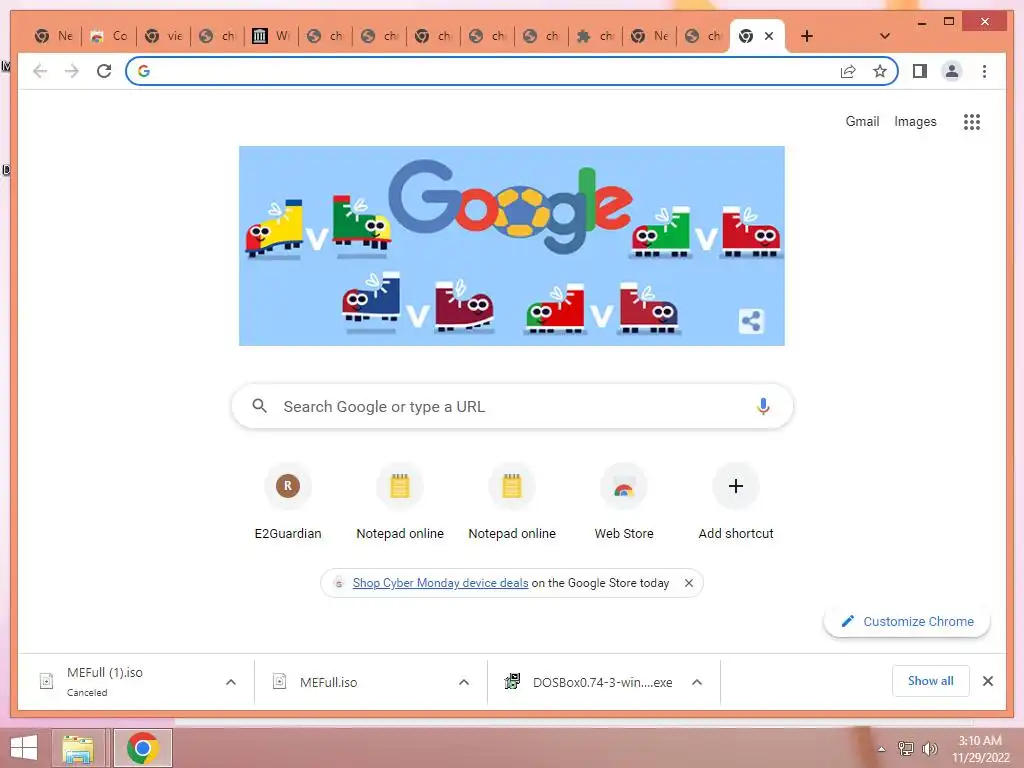Viewport: 1024px width, 768px height.
Task: Open the Chrome profile avatar menu
Action: point(952,71)
